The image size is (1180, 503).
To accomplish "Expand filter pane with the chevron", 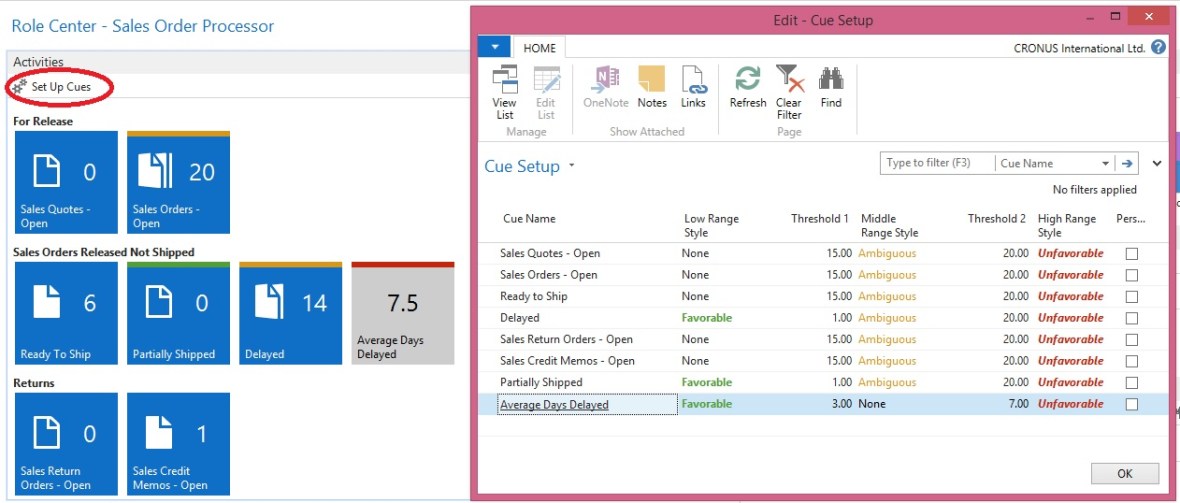I will click(1157, 164).
